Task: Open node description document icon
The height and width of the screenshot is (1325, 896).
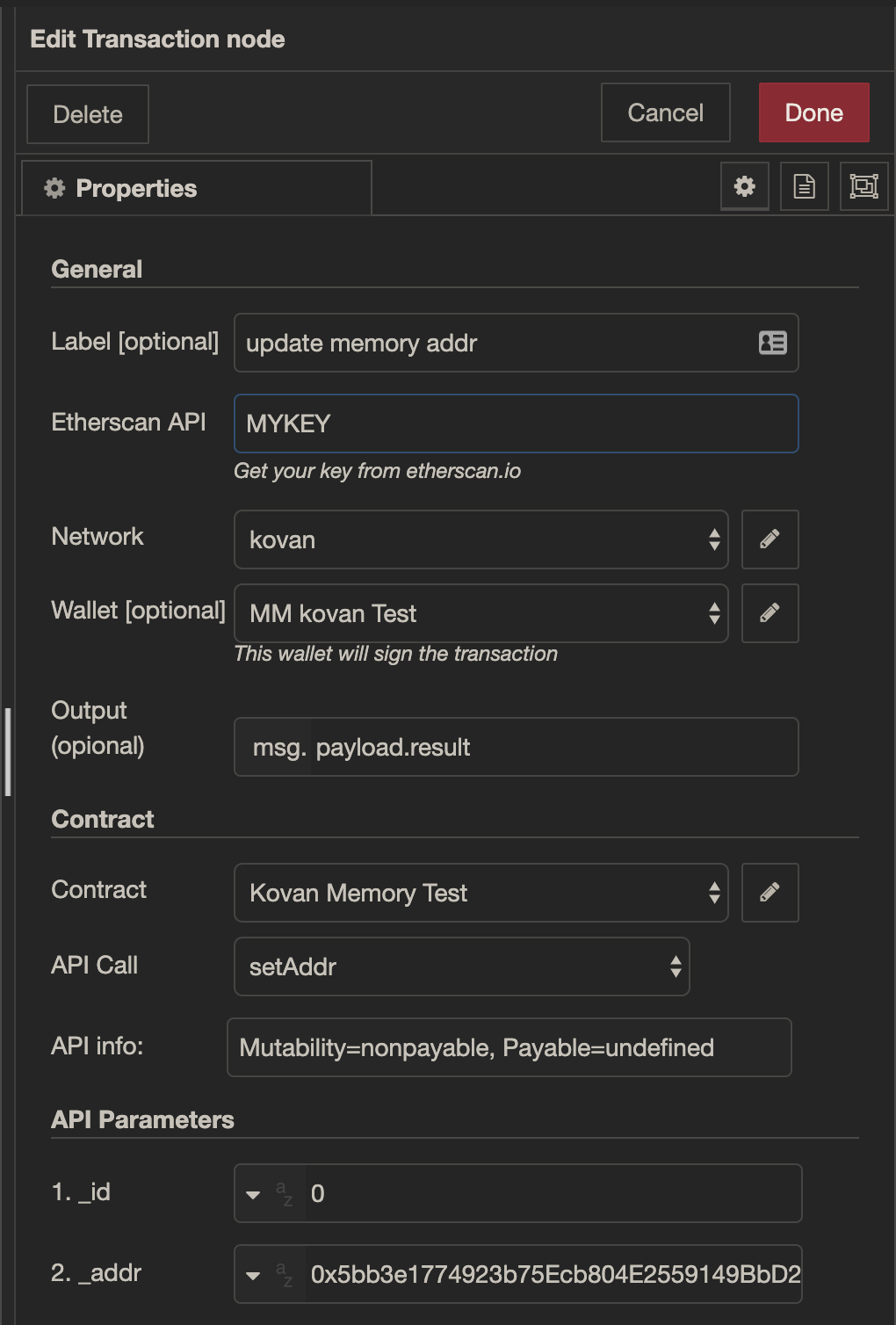Action: pos(804,186)
